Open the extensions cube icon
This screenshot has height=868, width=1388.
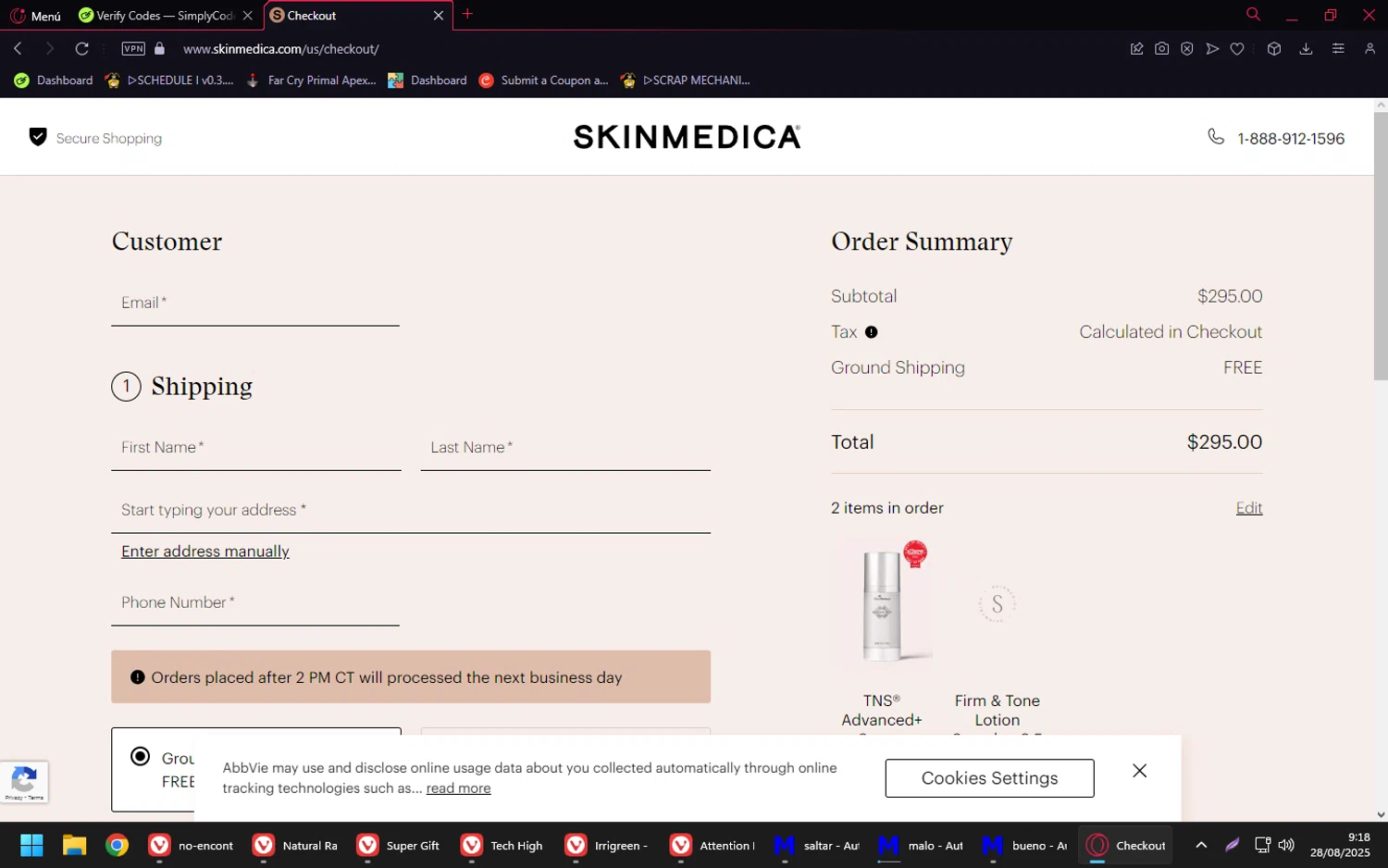(x=1274, y=49)
